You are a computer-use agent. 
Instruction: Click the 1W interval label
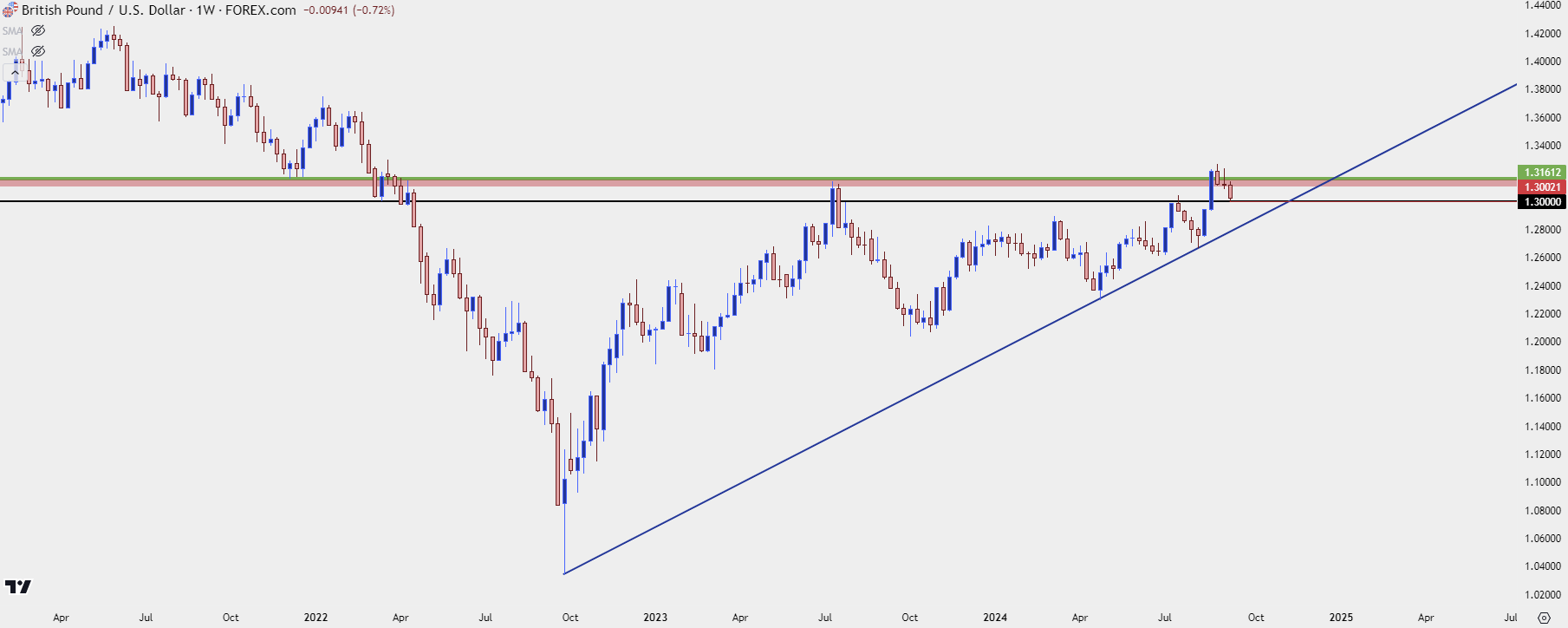pyautogui.click(x=205, y=10)
